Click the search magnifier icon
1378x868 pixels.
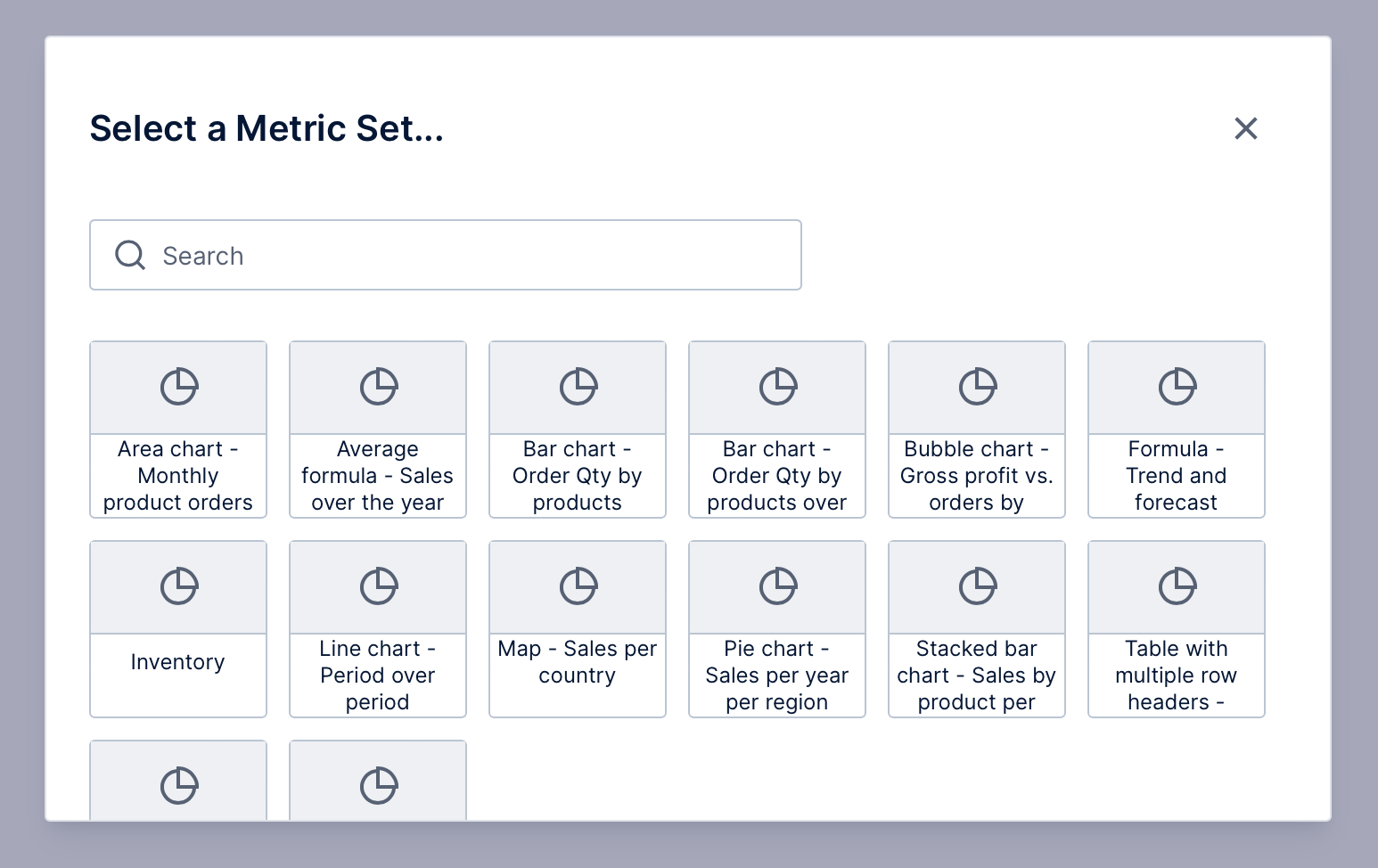click(130, 255)
